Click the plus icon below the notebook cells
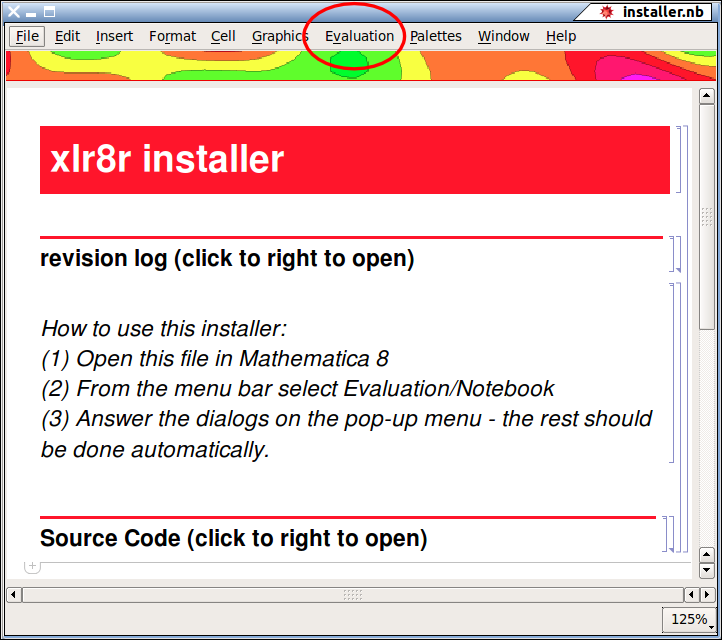Image resolution: width=722 pixels, height=640 pixels. pos(32,566)
